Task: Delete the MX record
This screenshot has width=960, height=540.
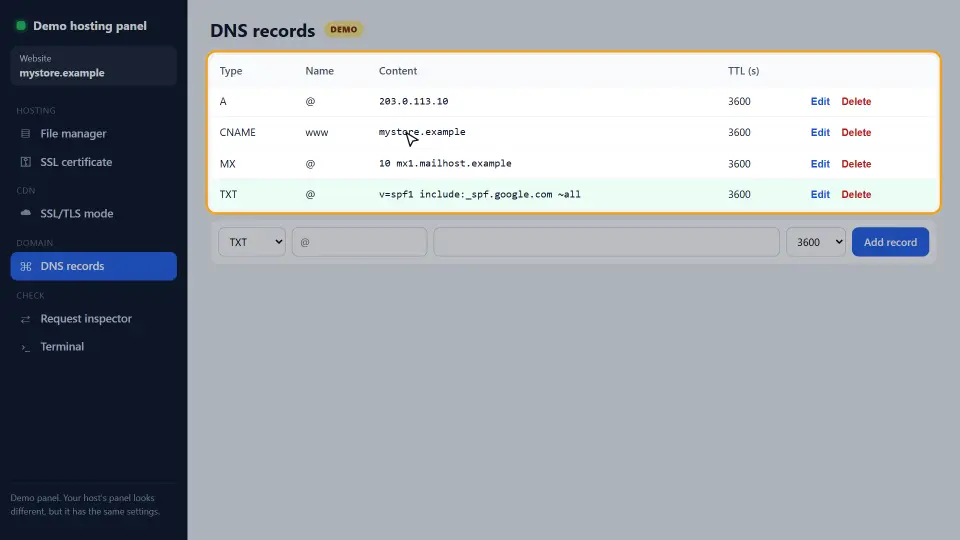Action: click(856, 163)
